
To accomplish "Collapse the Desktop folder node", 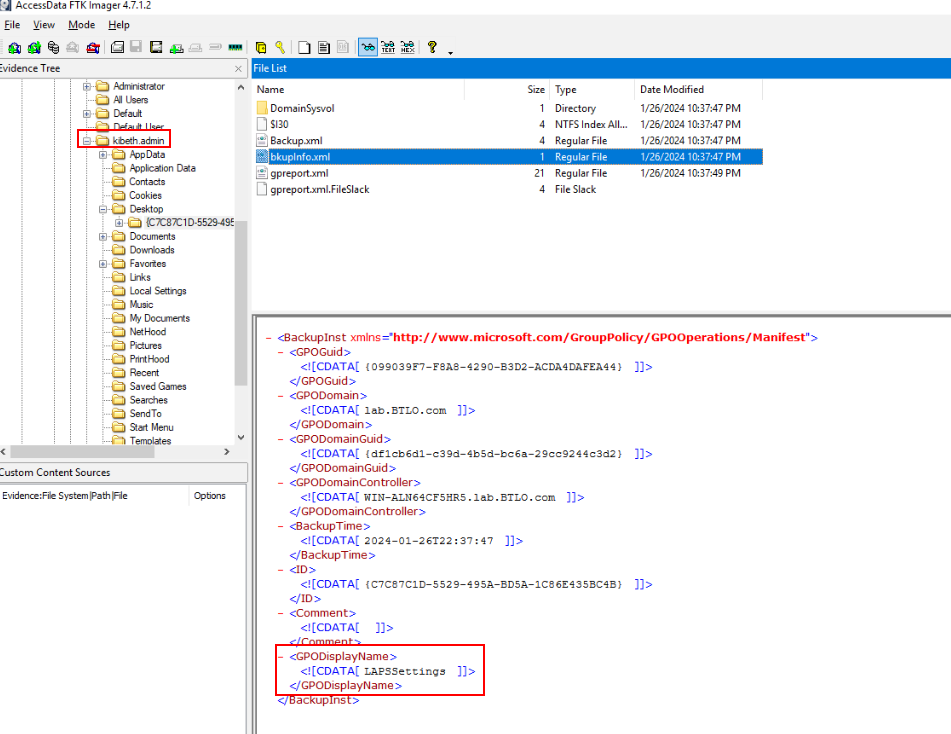I will point(103,209).
